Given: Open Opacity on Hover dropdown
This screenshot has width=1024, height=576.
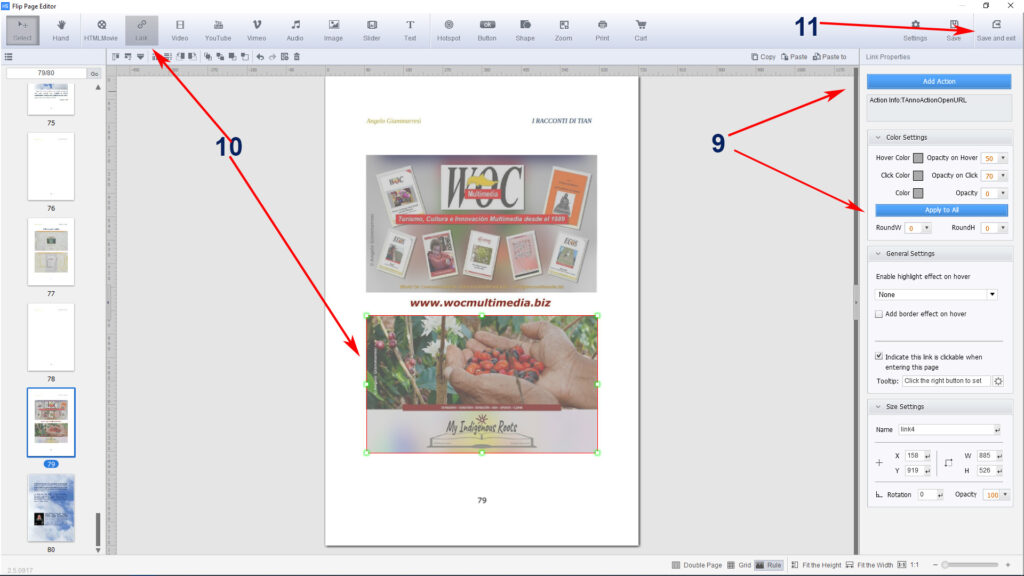Looking at the screenshot, I should [1003, 158].
